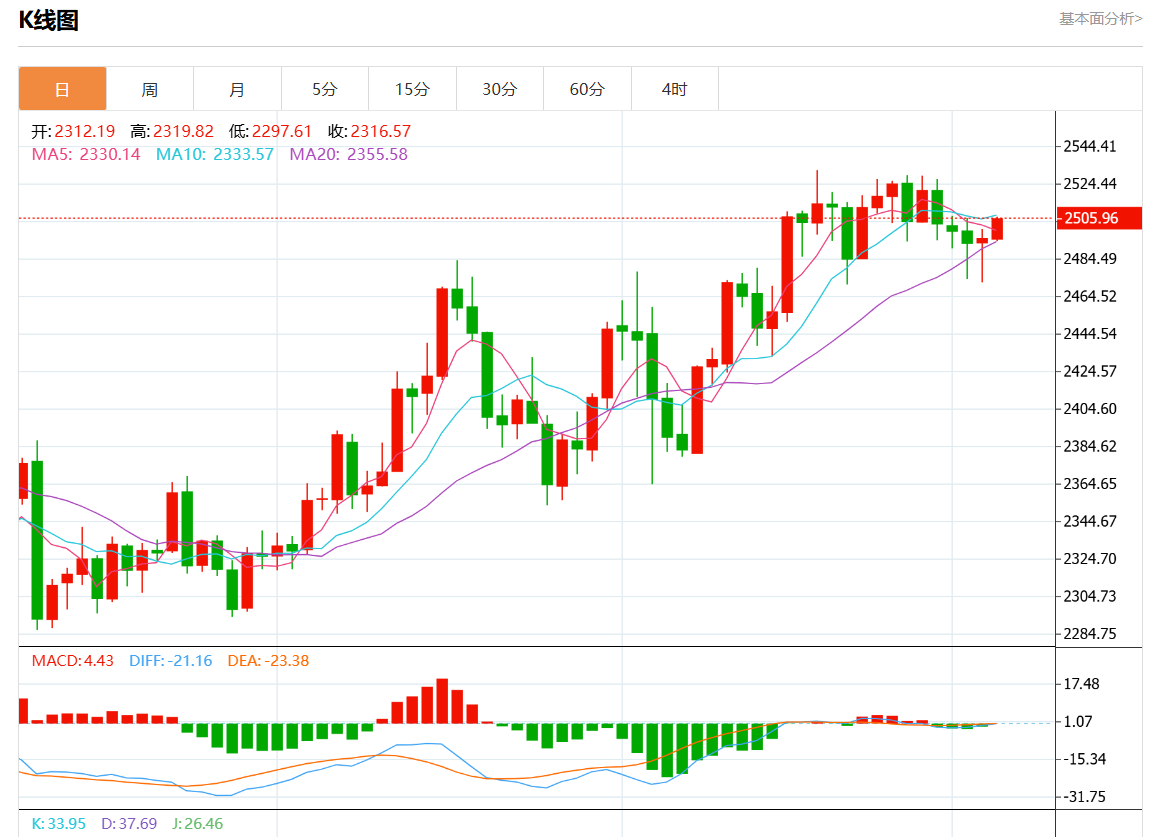1163x837 pixels.
Task: Switch to the 月 monthly tab
Action: [237, 89]
